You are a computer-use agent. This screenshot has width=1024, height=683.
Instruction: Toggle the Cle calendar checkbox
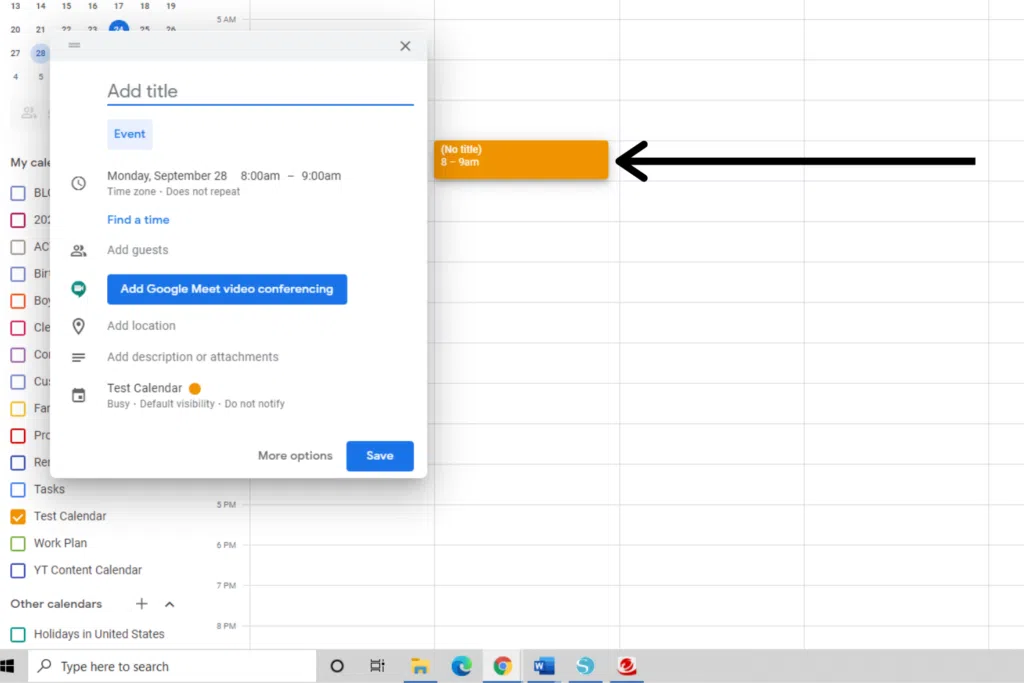18,328
